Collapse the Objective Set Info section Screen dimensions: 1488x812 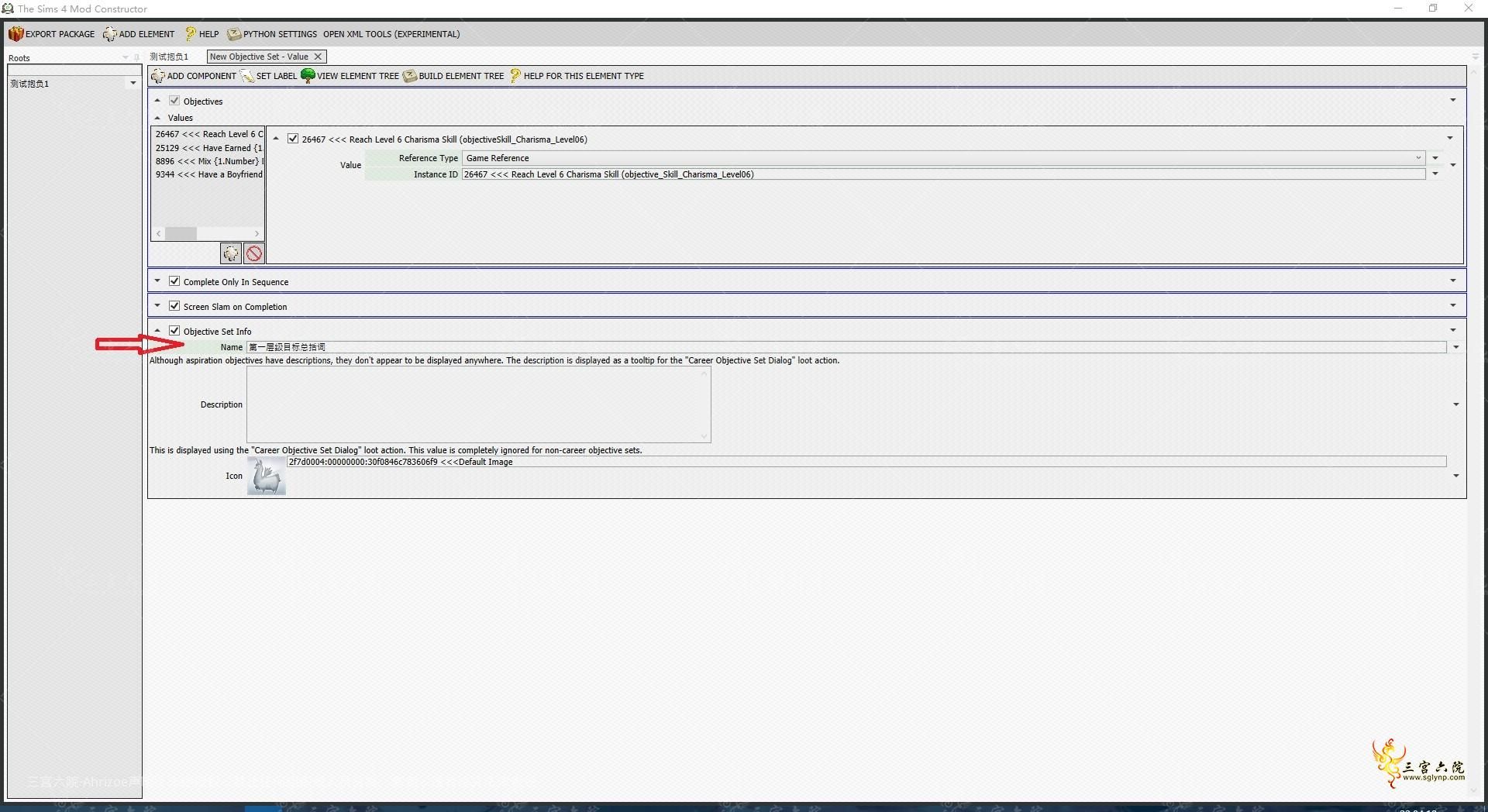tap(157, 331)
